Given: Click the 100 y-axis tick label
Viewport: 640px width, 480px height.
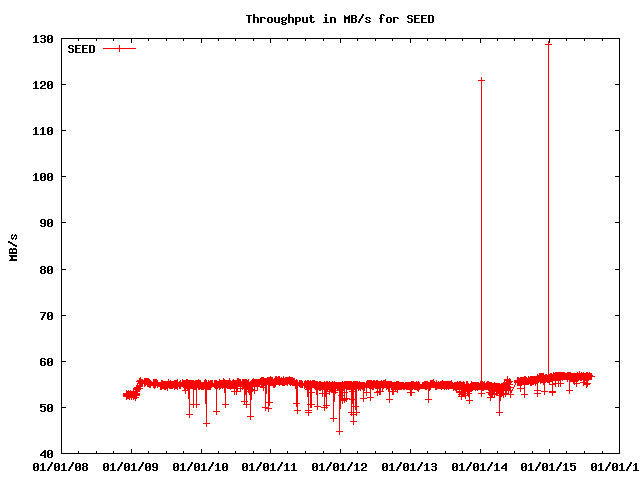Looking at the screenshot, I should [x=43, y=177].
